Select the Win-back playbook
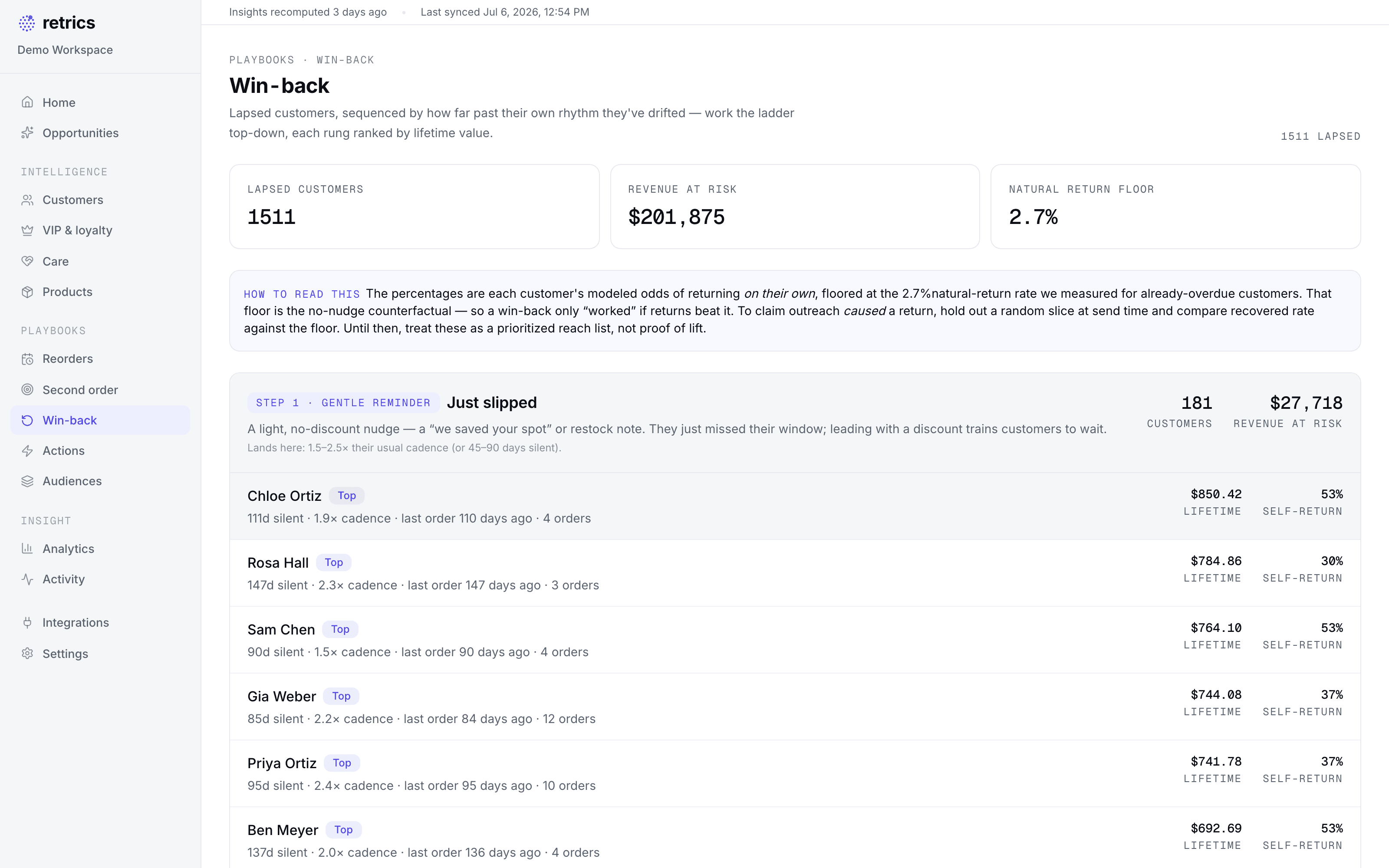This screenshot has height=868, width=1389. pyautogui.click(x=100, y=420)
